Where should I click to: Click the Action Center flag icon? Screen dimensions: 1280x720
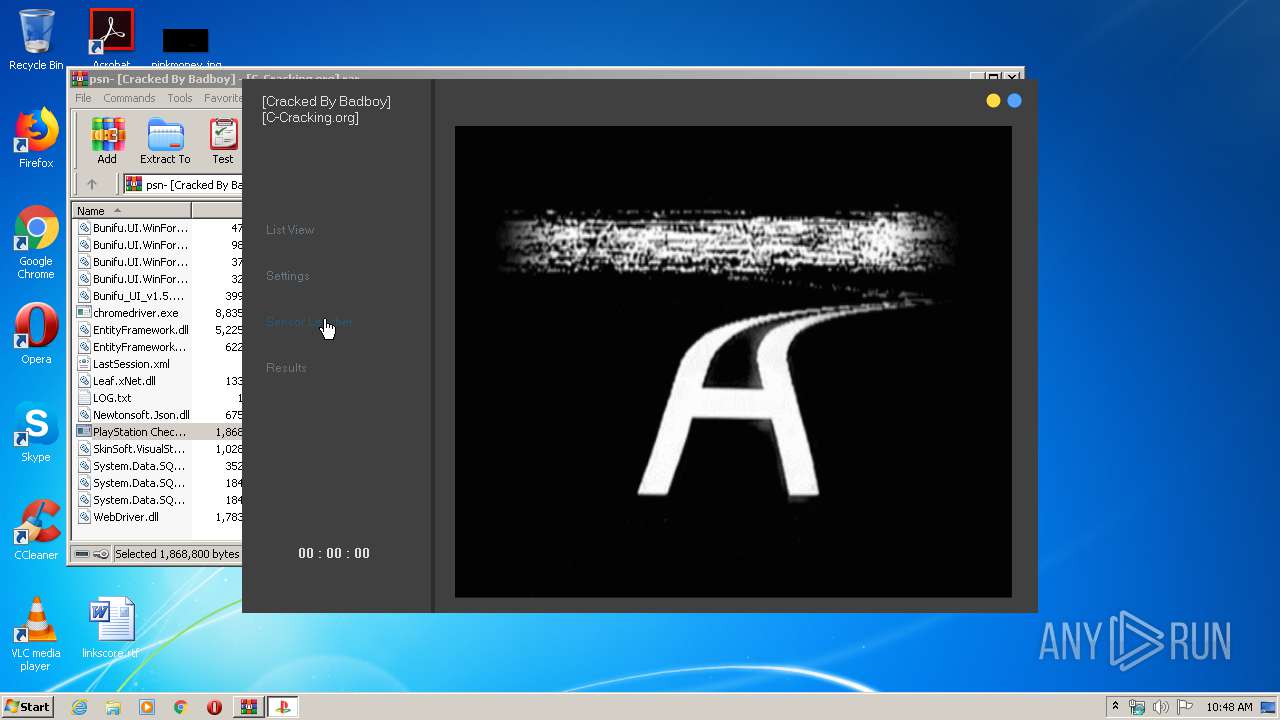click(1185, 707)
